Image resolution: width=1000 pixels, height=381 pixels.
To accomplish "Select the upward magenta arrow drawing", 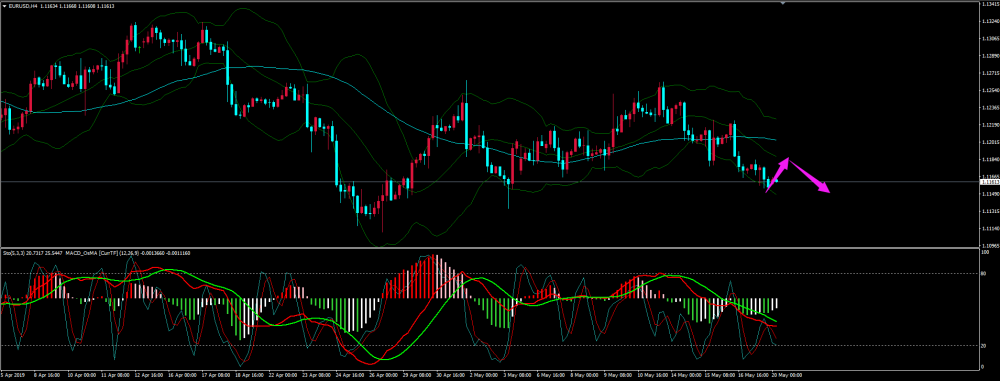I will (x=777, y=175).
